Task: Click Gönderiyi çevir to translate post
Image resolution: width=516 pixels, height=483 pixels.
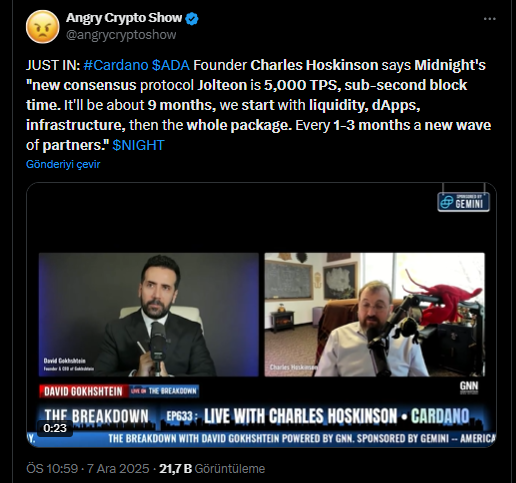Action: click(x=63, y=164)
